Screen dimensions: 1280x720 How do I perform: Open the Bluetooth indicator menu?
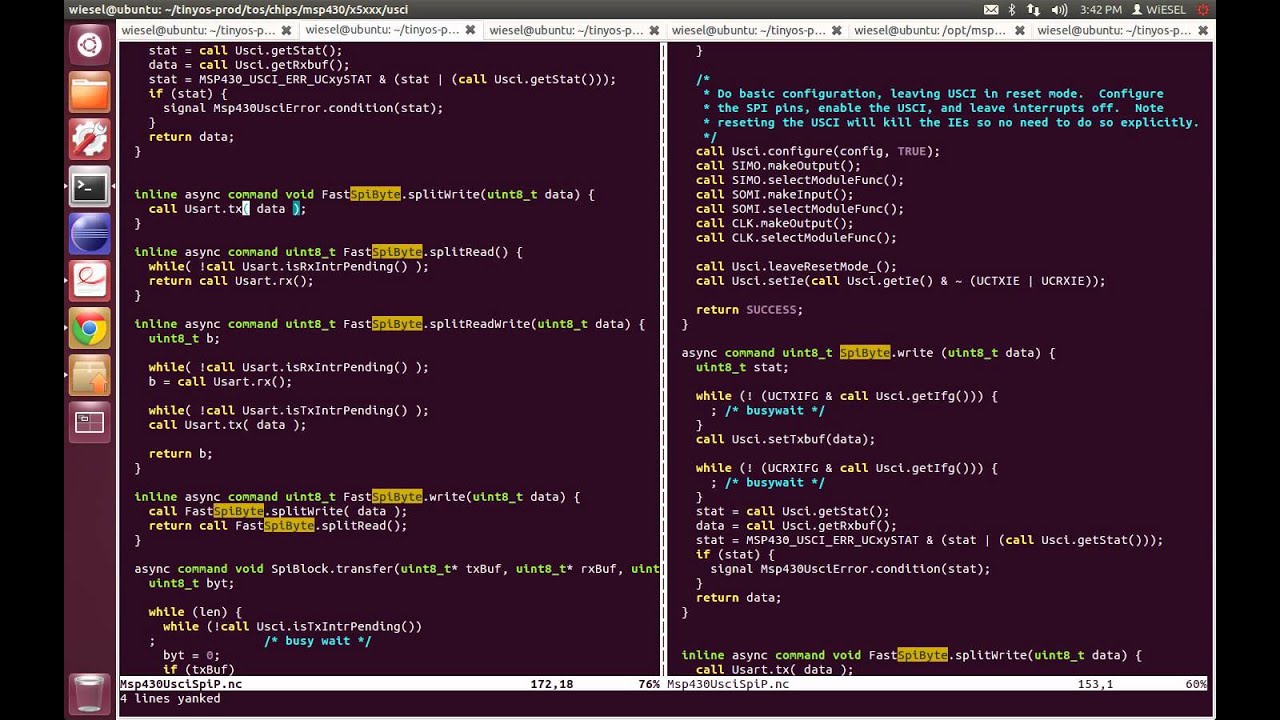(x=1012, y=9)
